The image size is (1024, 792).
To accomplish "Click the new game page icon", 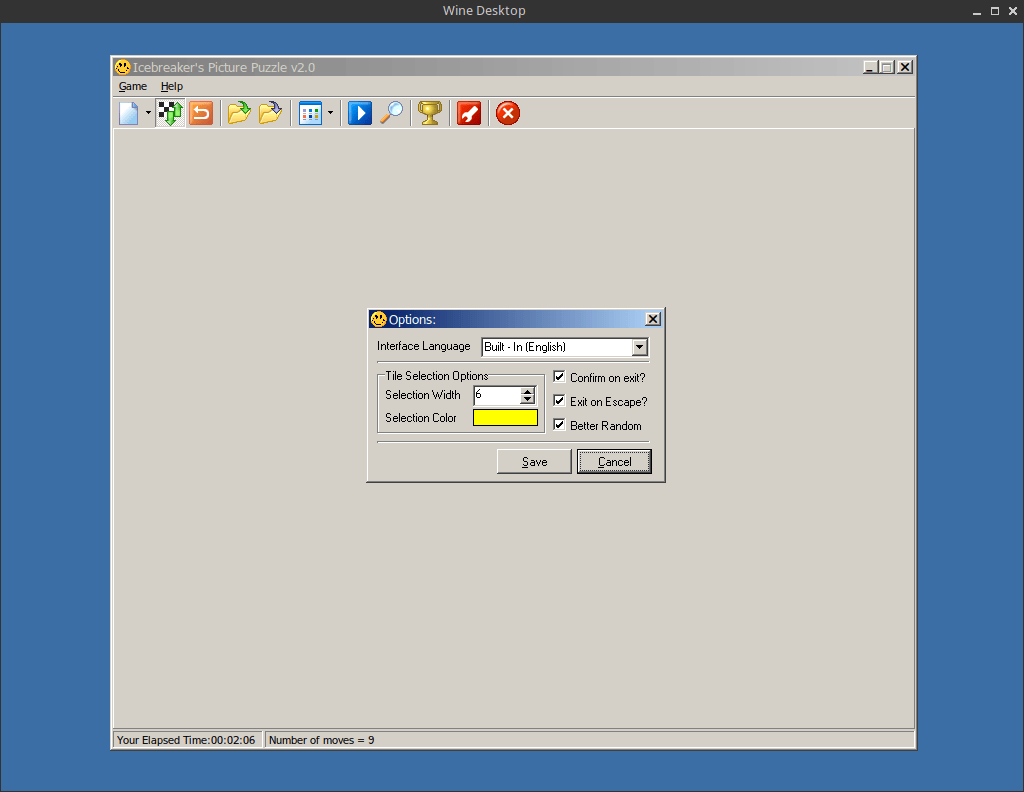I will click(129, 113).
